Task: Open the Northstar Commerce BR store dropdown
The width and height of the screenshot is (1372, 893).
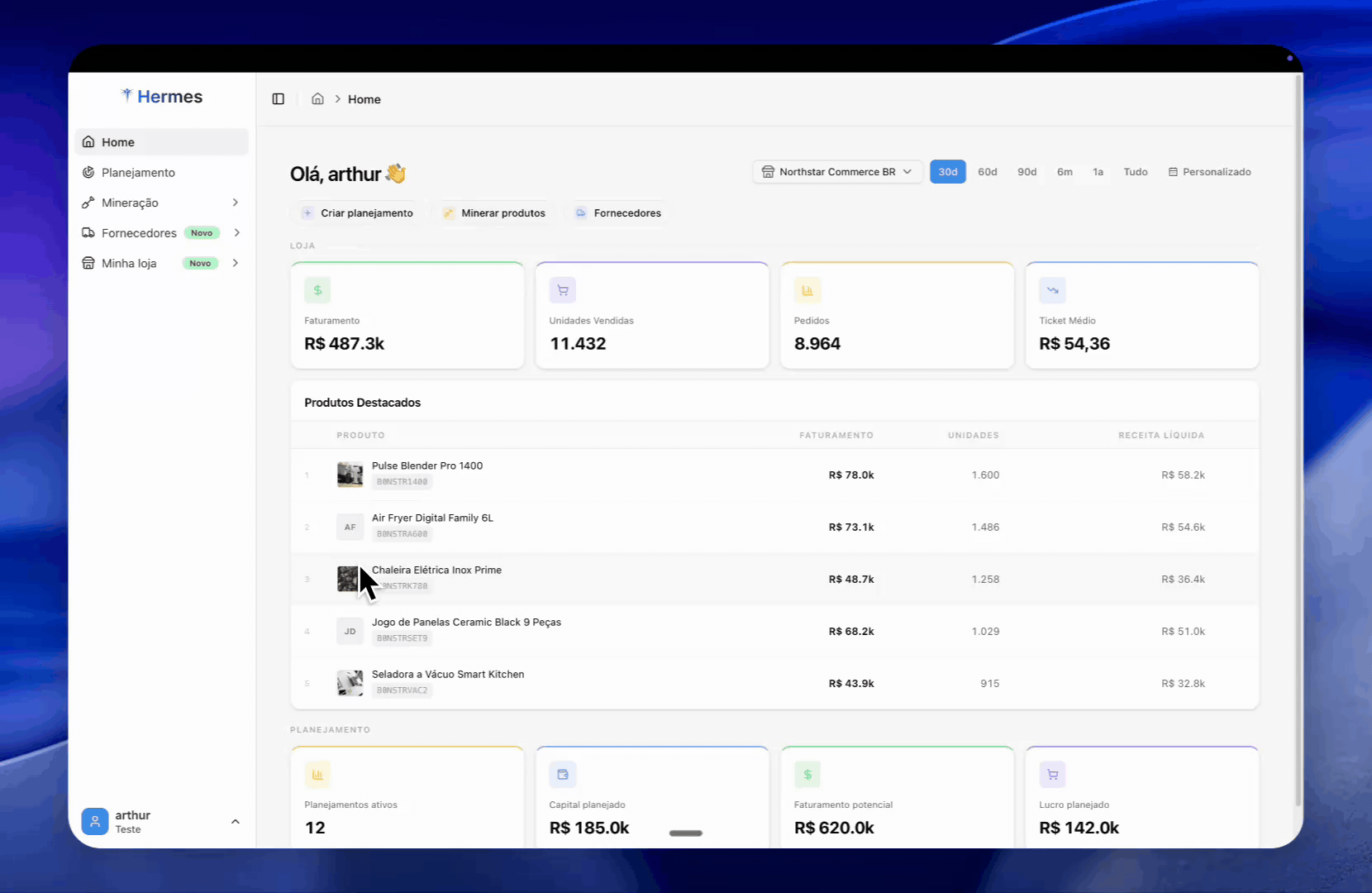Action: [x=837, y=172]
